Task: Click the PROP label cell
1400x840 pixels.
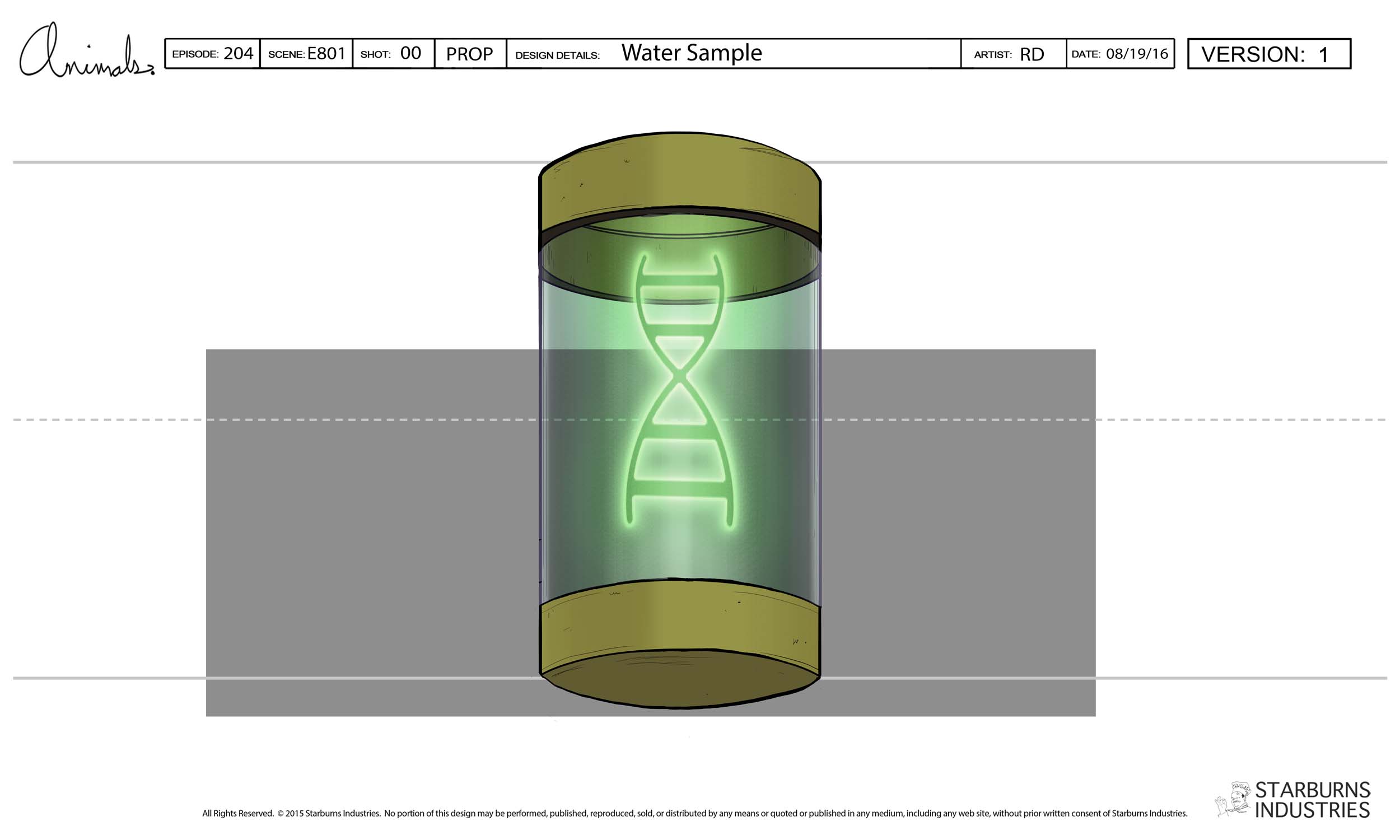Action: (470, 54)
